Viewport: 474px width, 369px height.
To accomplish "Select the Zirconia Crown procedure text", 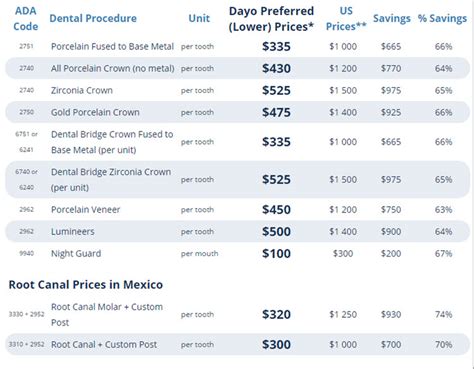I will (x=82, y=90).
